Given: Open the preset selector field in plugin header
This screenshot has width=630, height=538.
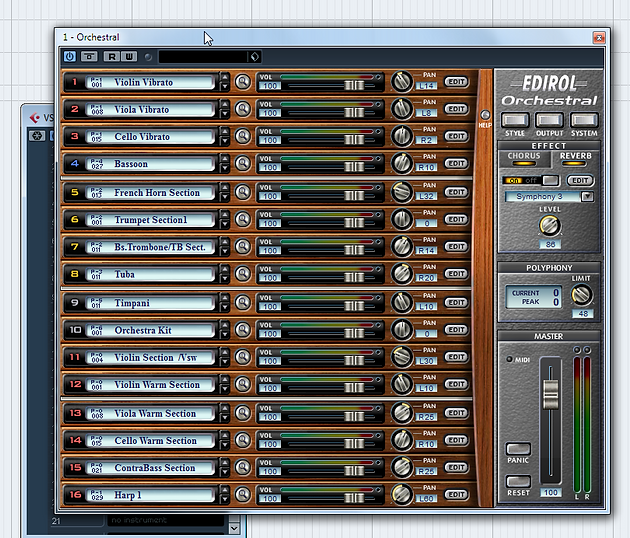Looking at the screenshot, I should coord(203,57).
